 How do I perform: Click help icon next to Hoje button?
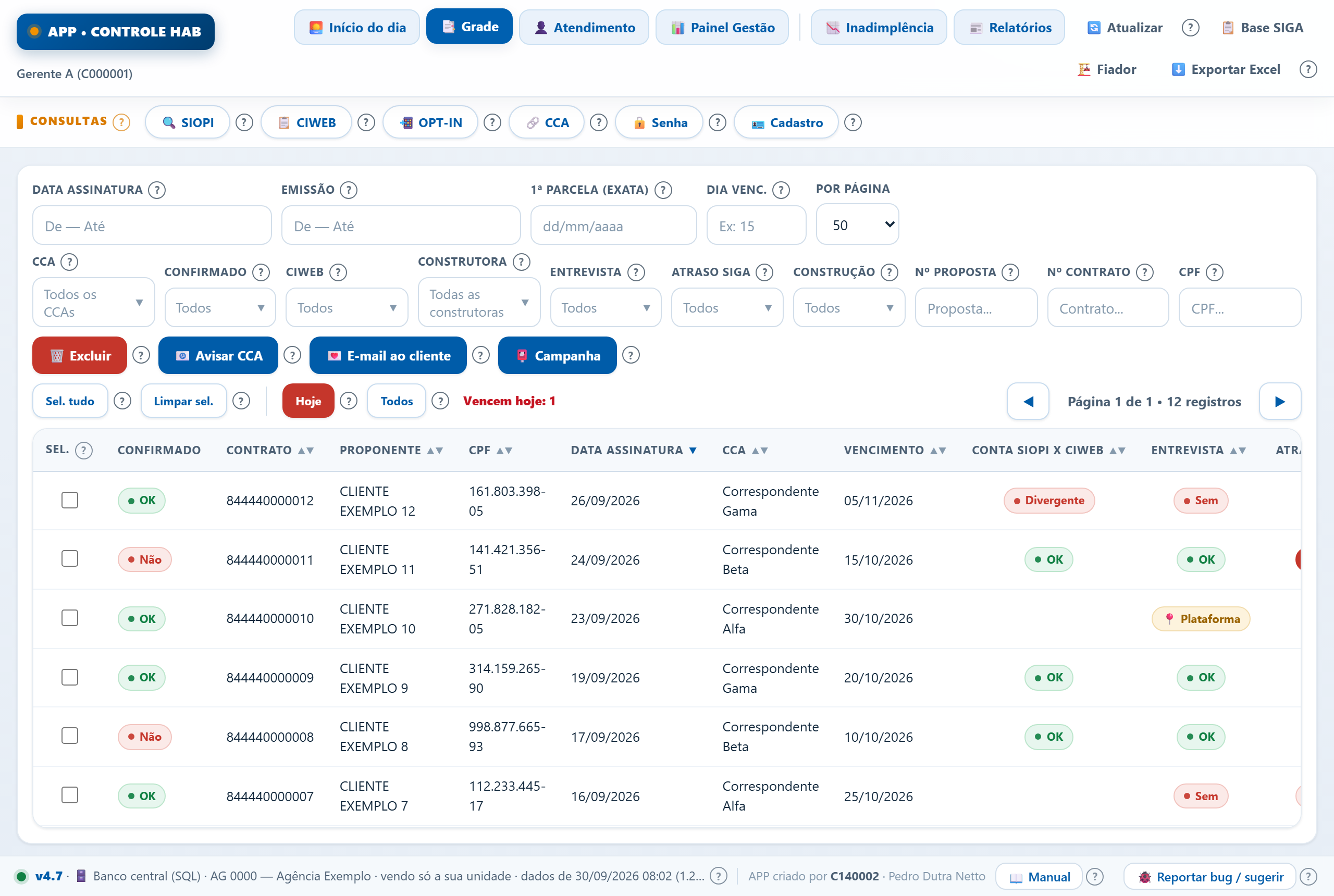[349, 401]
